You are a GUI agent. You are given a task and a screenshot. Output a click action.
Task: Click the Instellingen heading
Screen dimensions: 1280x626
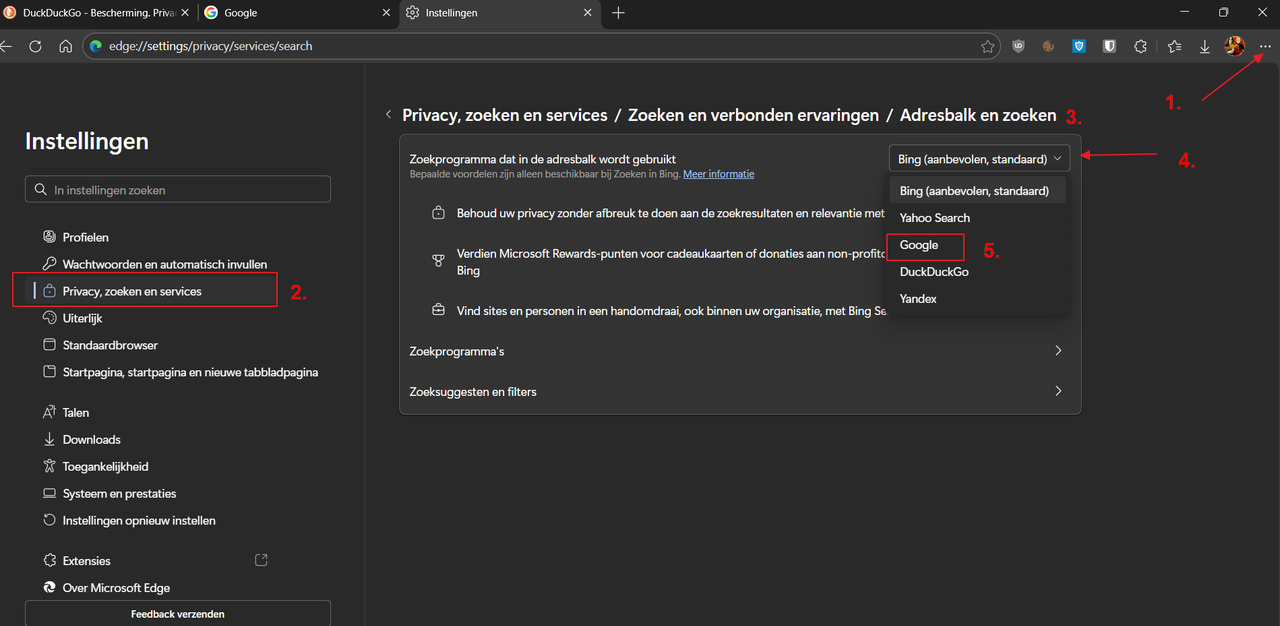tap(87, 141)
